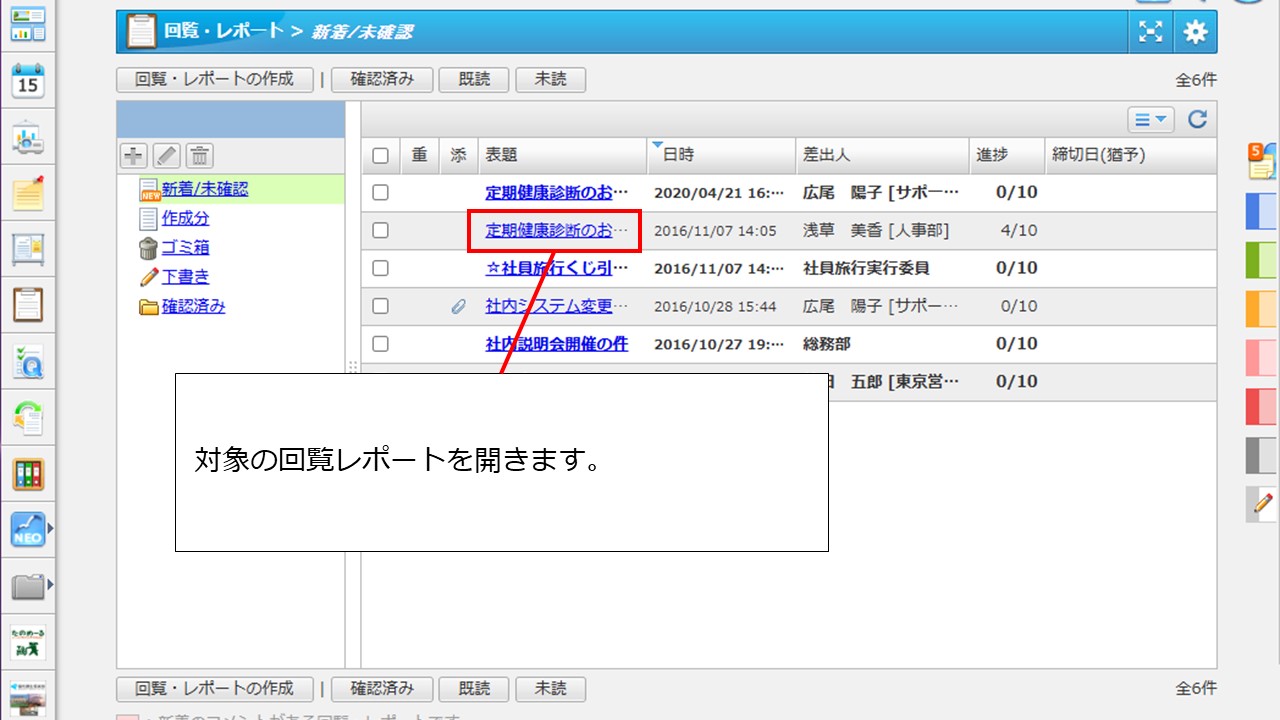Screen dimensions: 1280x720
Task: Refresh the circulation report list
Action: click(1197, 120)
